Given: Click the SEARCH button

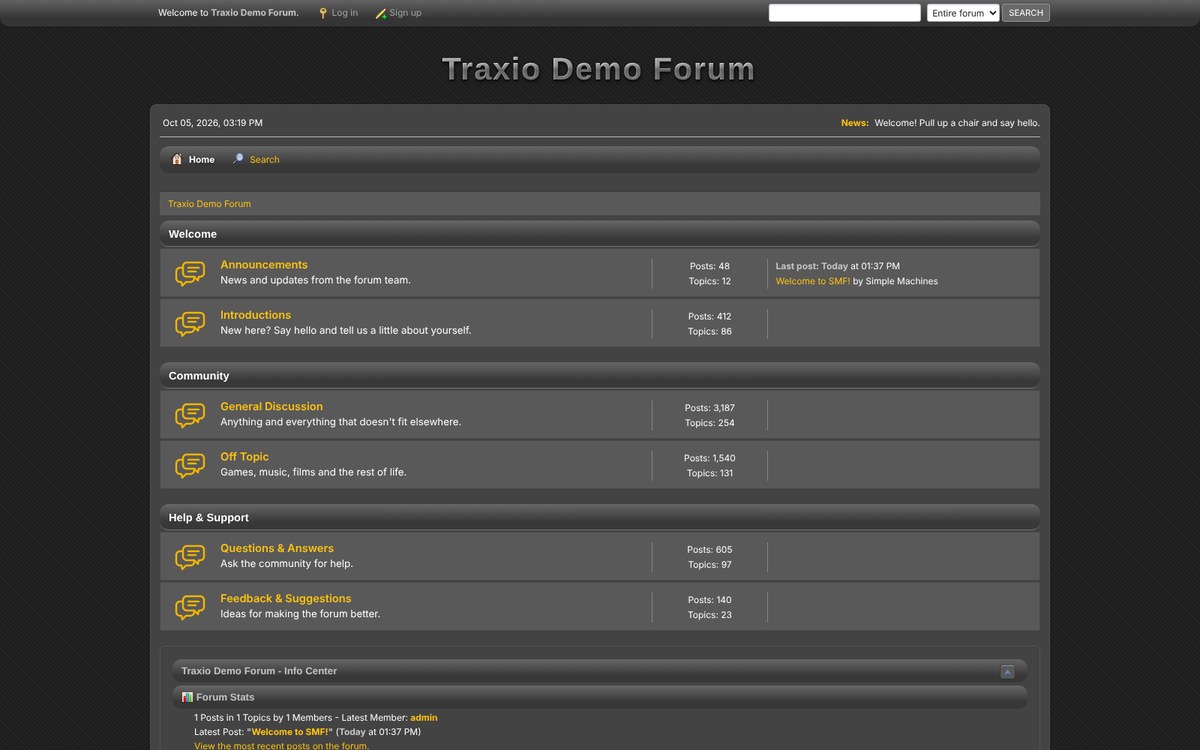Looking at the screenshot, I should [1026, 13].
